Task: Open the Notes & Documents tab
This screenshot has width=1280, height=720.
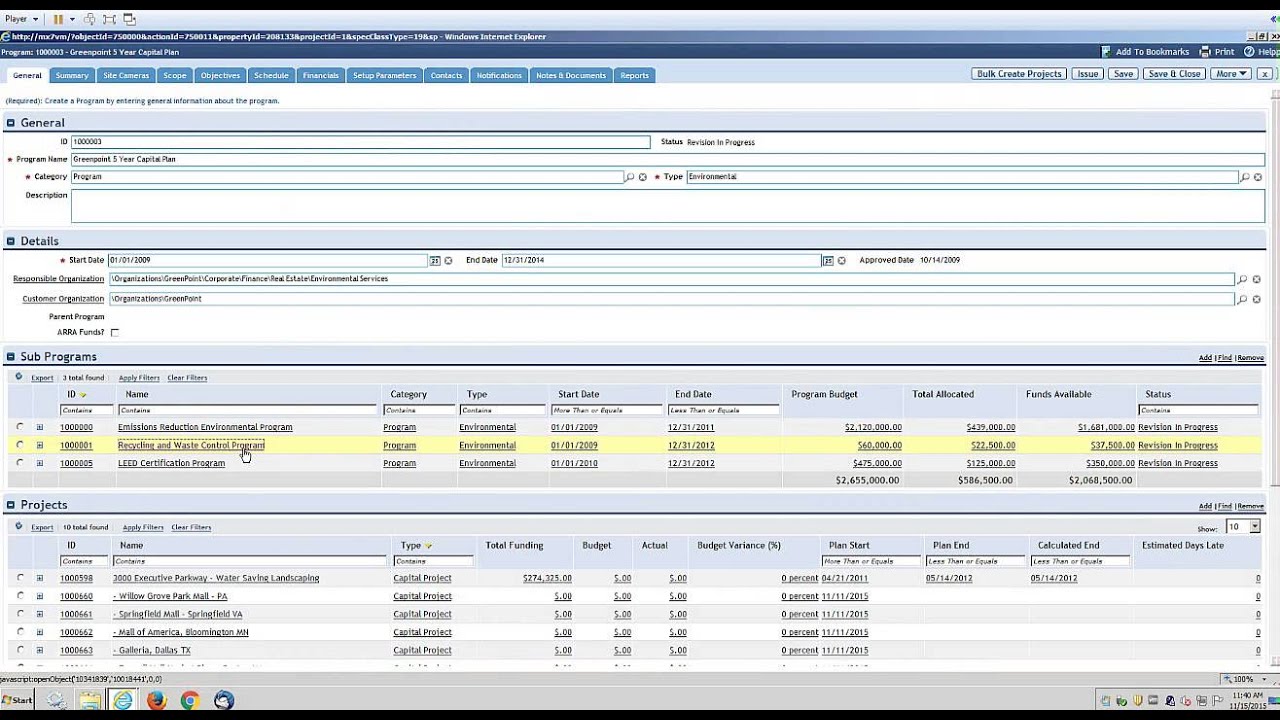Action: [571, 75]
